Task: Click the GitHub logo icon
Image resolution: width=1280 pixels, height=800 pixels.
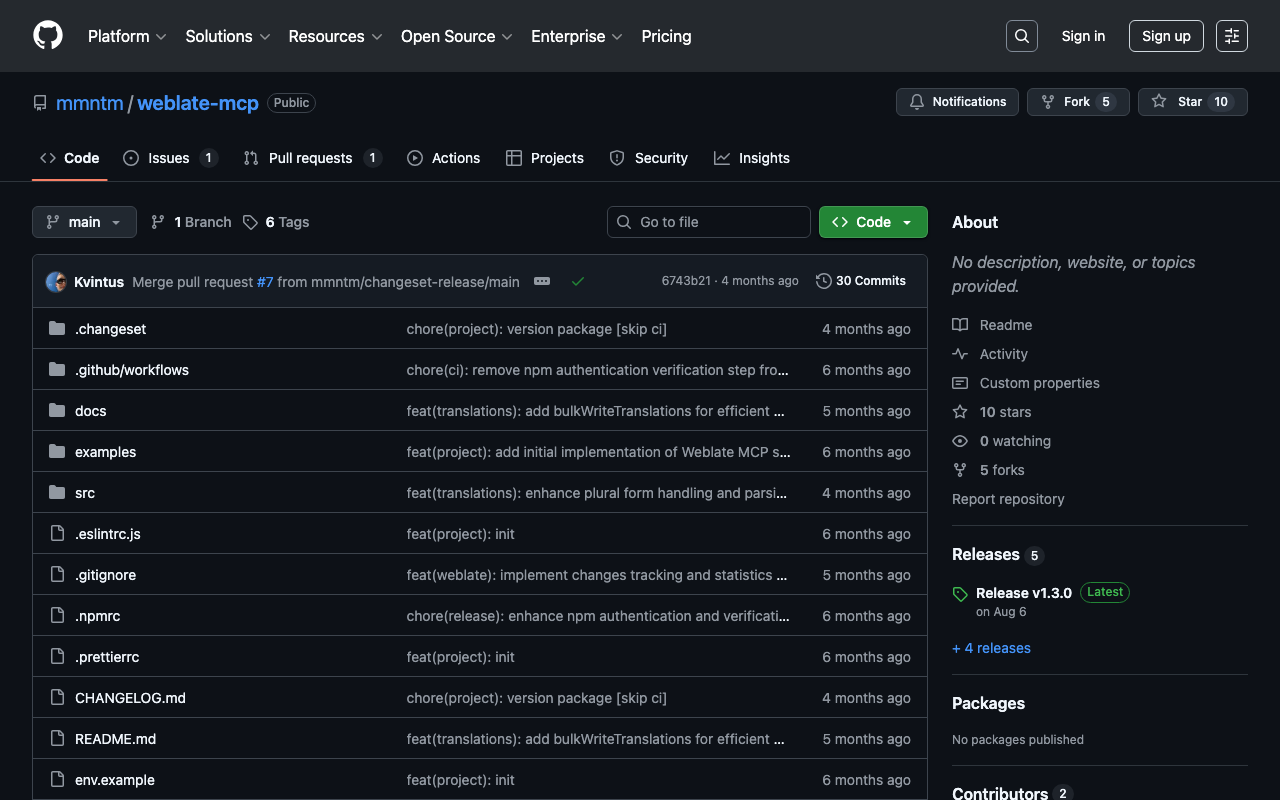Action: (48, 36)
